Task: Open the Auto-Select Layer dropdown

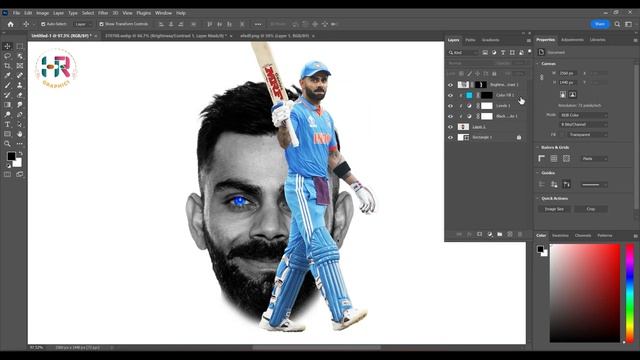Action: [83, 24]
